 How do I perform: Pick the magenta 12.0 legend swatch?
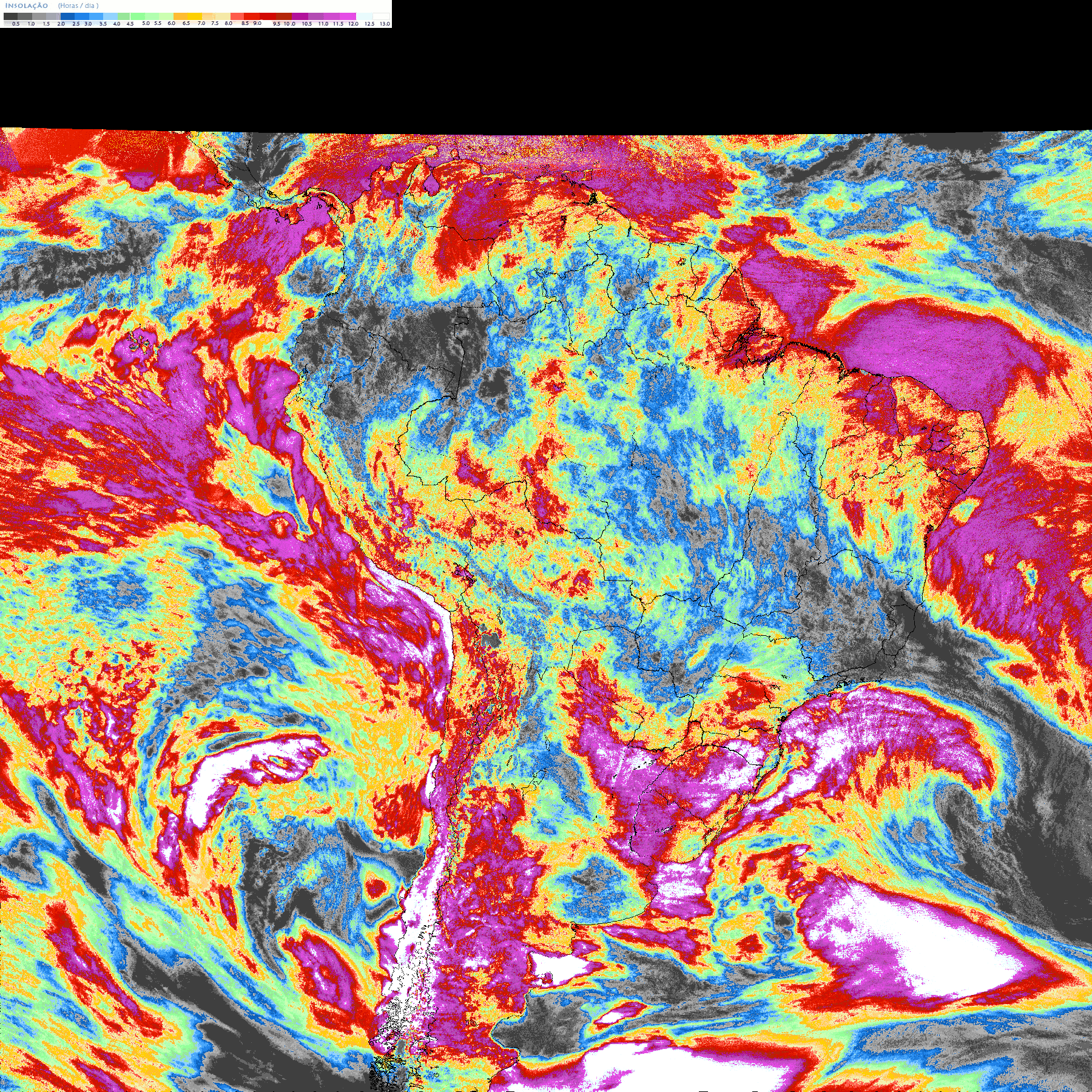348,16
